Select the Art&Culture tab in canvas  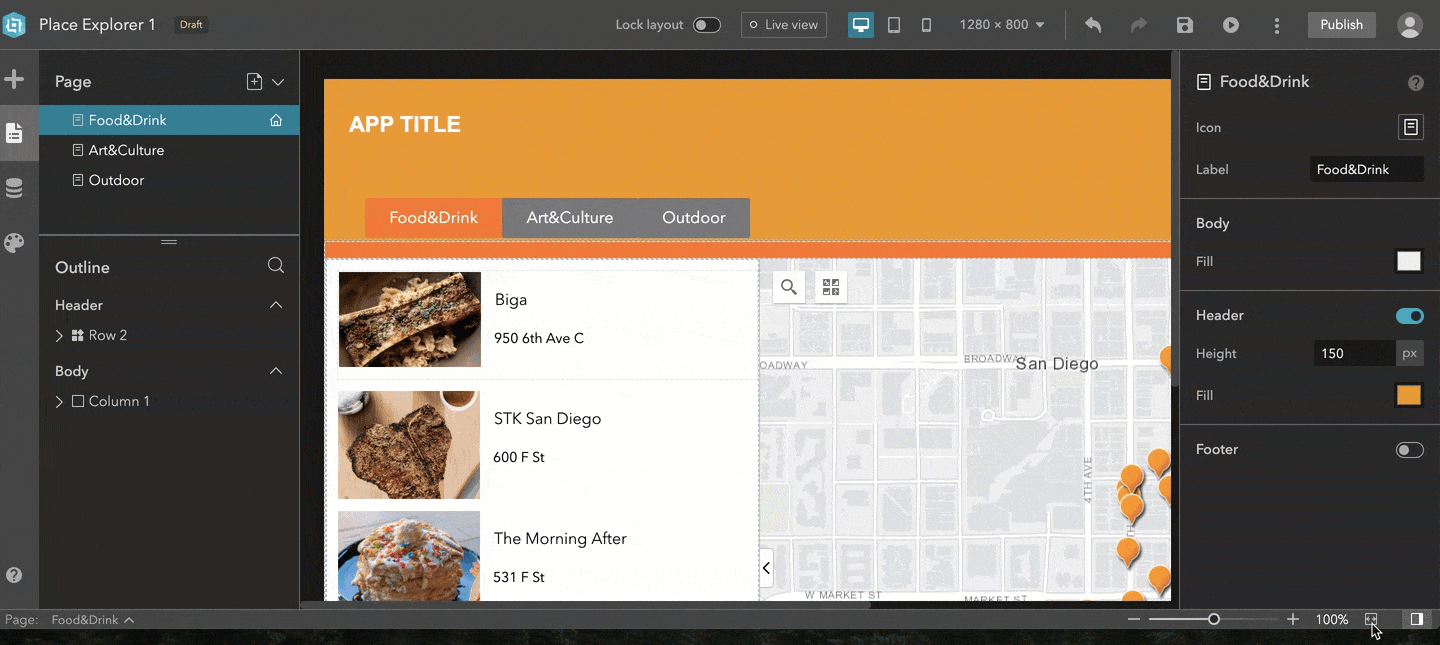pyautogui.click(x=570, y=218)
